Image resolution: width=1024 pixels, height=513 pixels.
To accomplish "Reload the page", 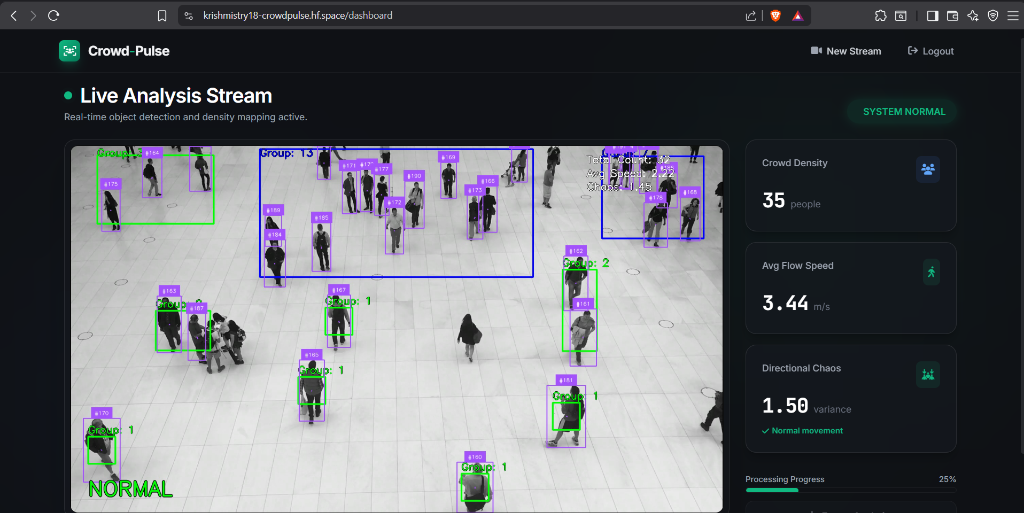I will [54, 16].
